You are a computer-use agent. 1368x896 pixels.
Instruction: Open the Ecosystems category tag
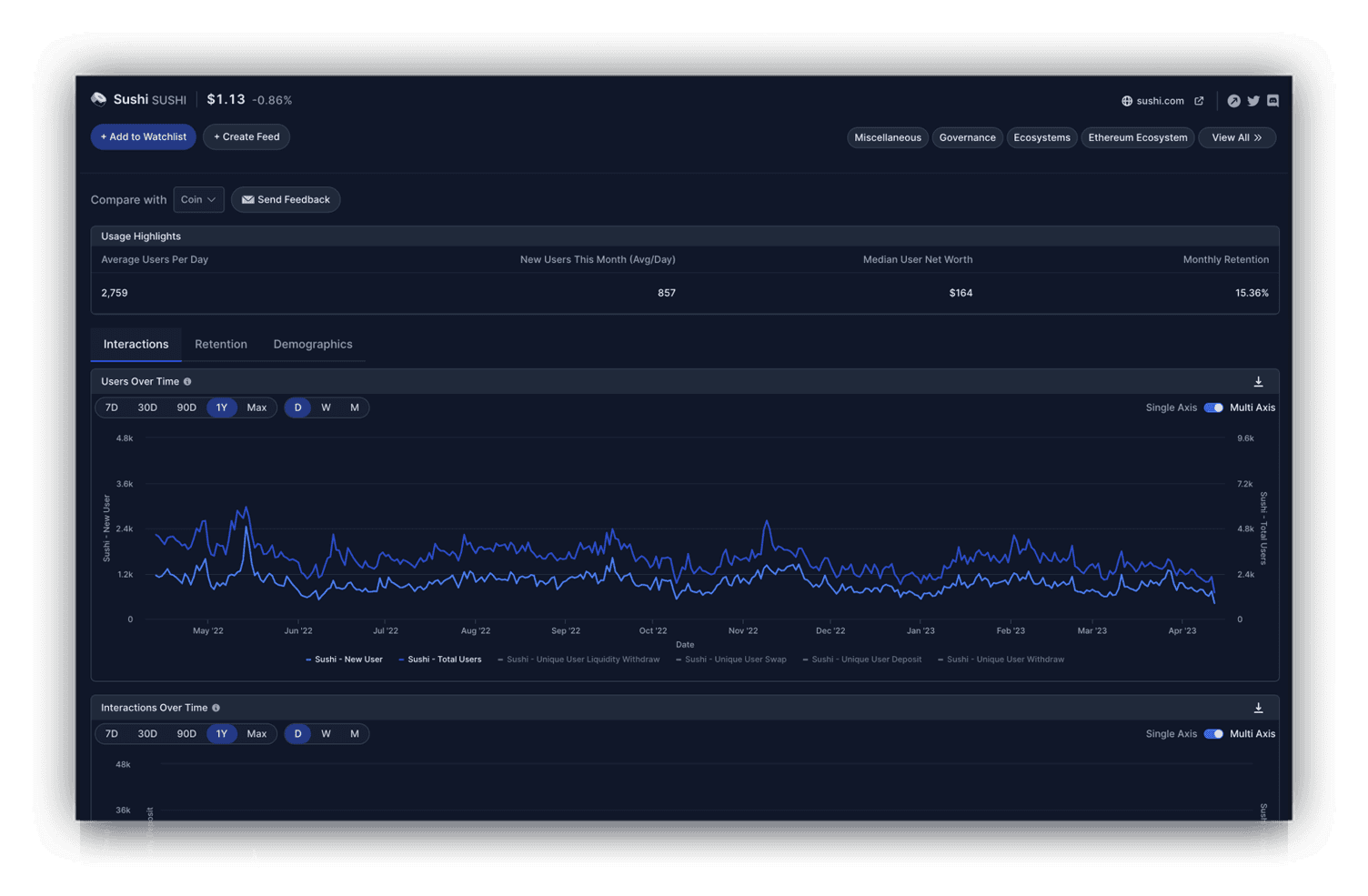pos(1041,137)
